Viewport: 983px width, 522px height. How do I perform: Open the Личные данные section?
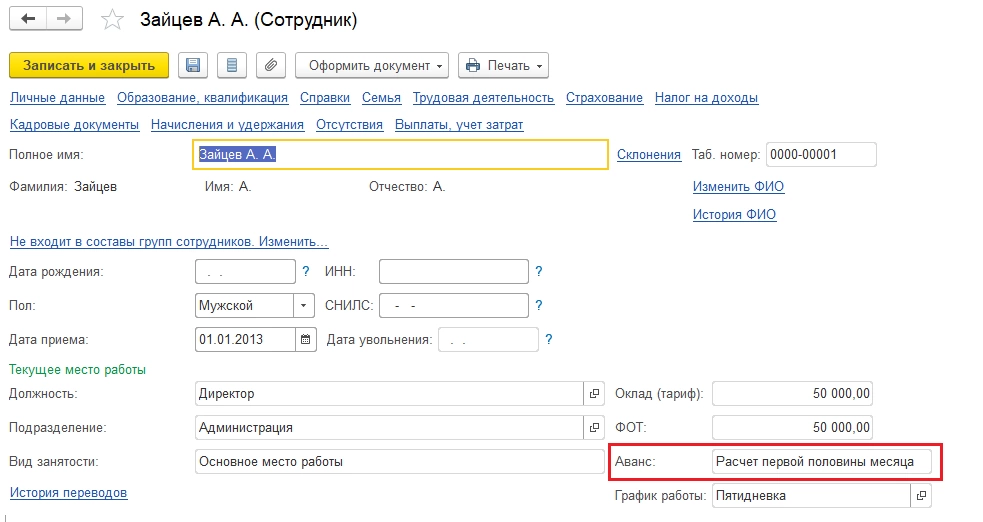(x=57, y=98)
